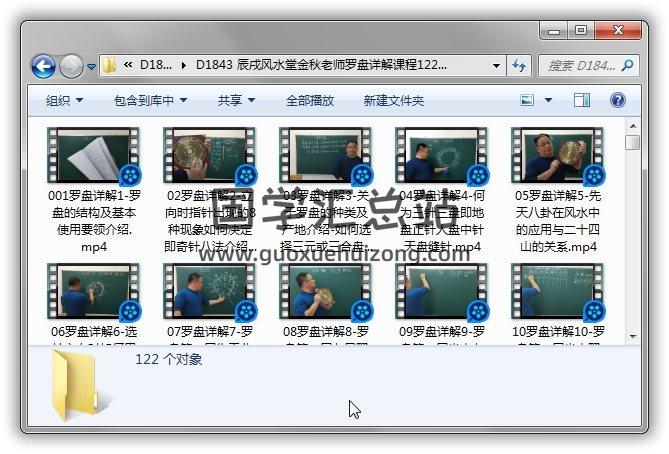The width and height of the screenshot is (669, 454).
Task: Select video thumbnail 09罗盘详解9
Action: point(442,292)
